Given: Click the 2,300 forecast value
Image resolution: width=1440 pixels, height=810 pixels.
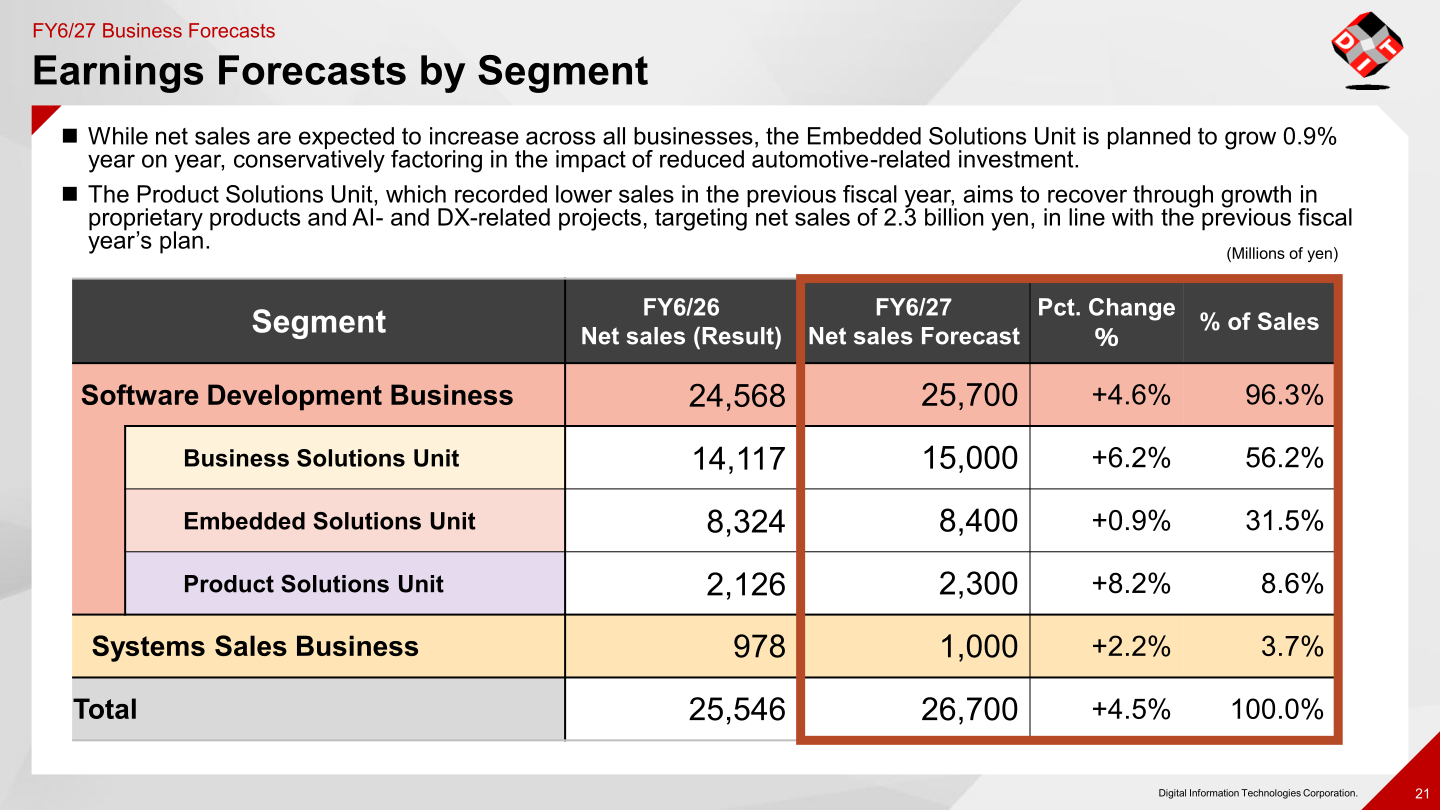Looking at the screenshot, I should (978, 585).
